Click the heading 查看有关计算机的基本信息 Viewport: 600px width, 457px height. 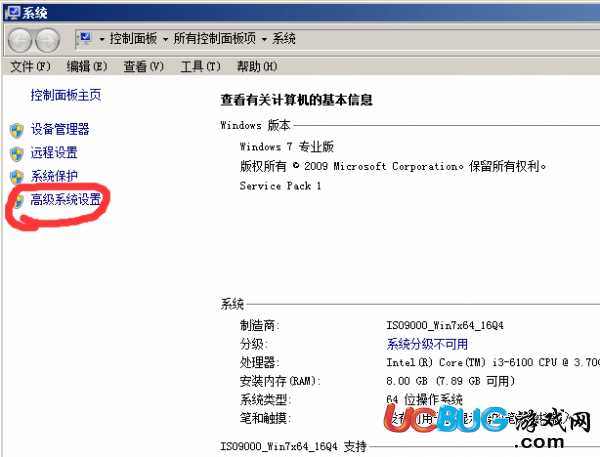pyautogui.click(x=296, y=100)
